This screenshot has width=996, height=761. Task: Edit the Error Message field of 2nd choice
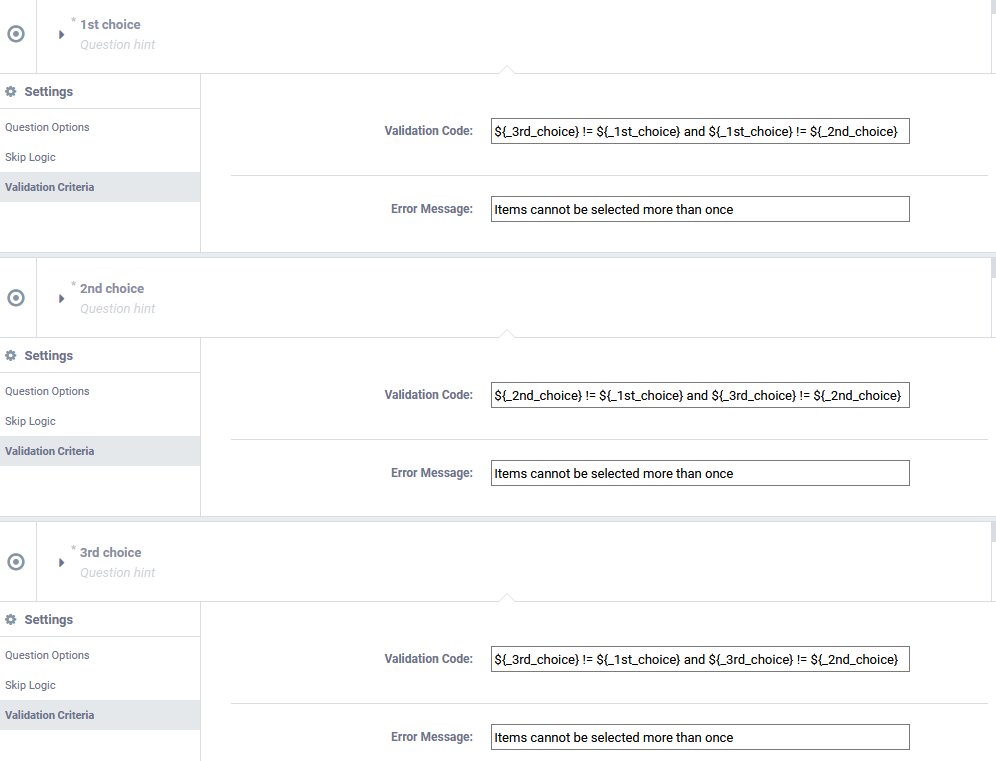click(700, 473)
